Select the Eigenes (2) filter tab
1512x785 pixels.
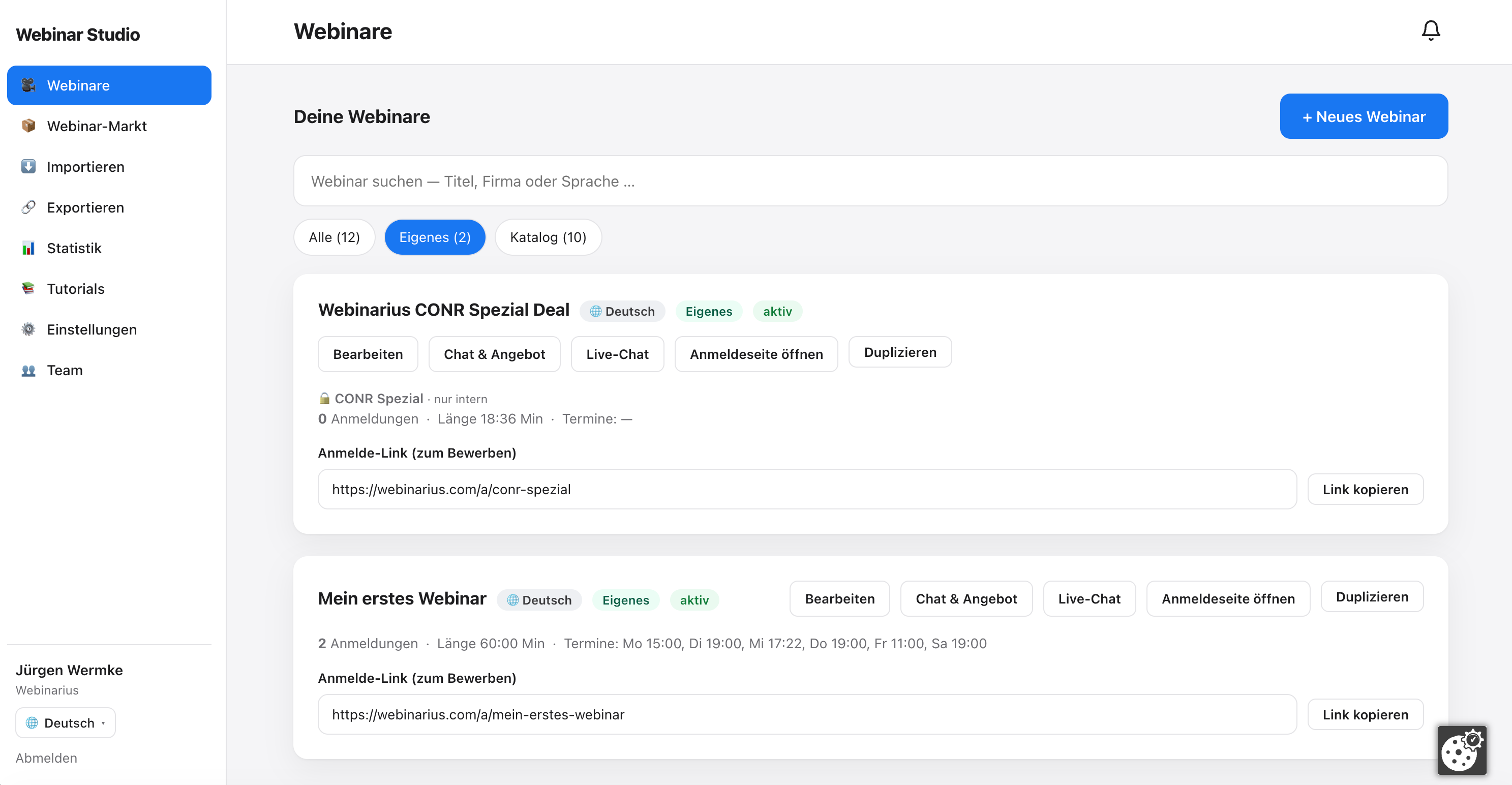coord(435,237)
